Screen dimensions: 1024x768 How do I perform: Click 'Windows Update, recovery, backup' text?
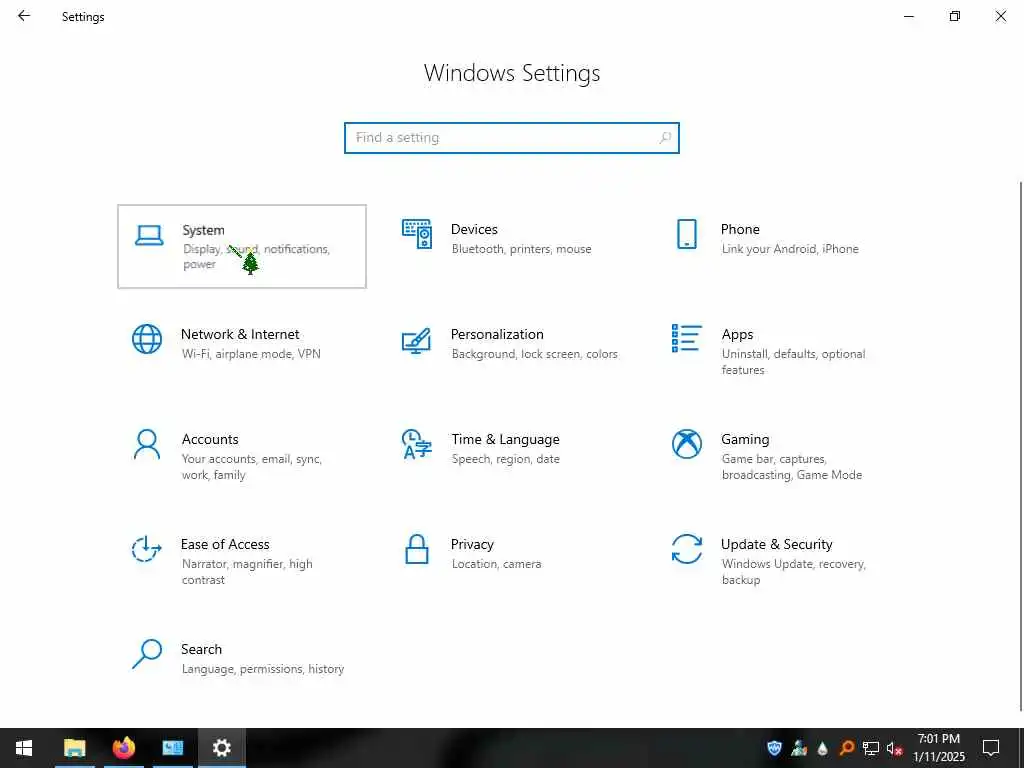point(793,571)
